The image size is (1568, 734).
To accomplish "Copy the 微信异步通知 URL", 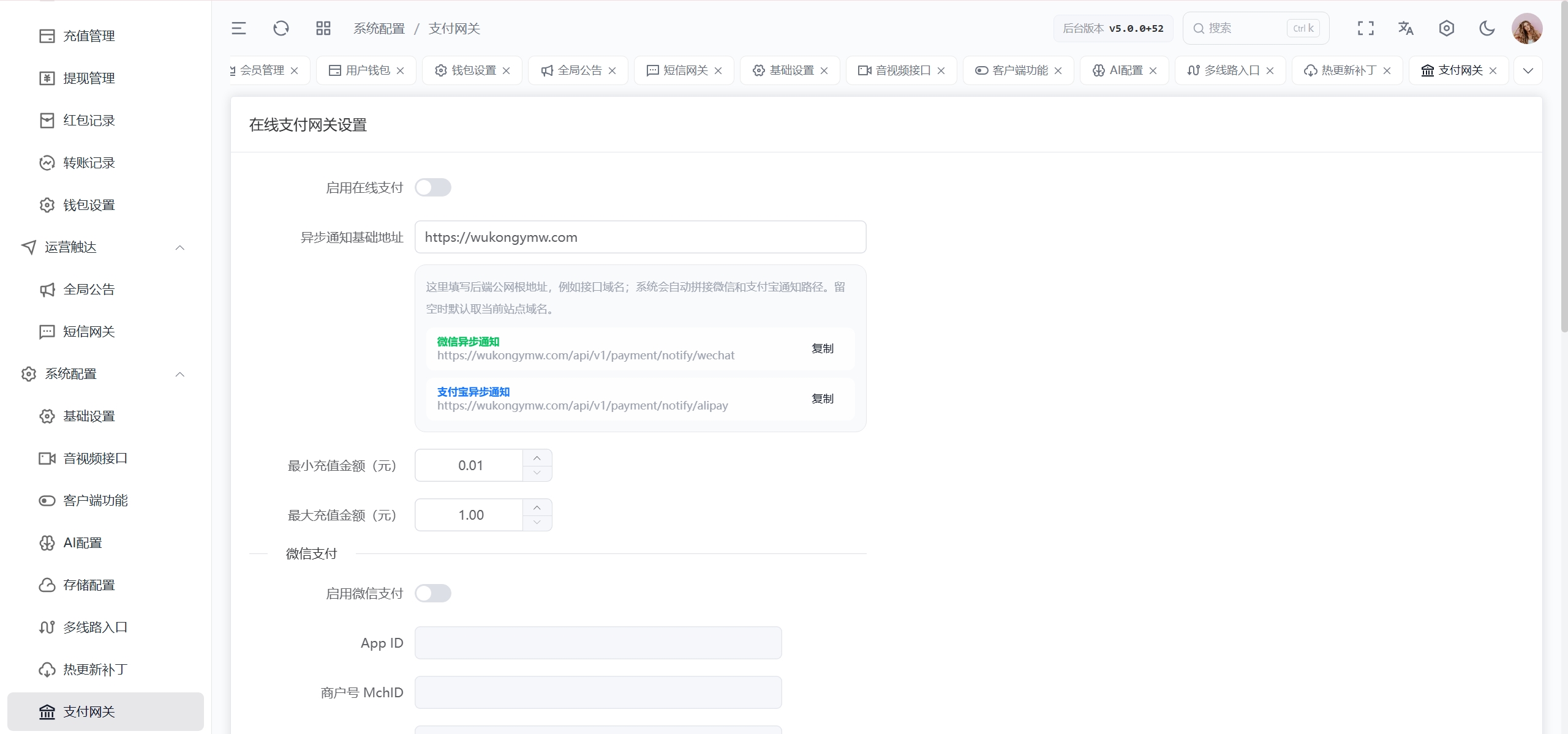I will coord(823,348).
